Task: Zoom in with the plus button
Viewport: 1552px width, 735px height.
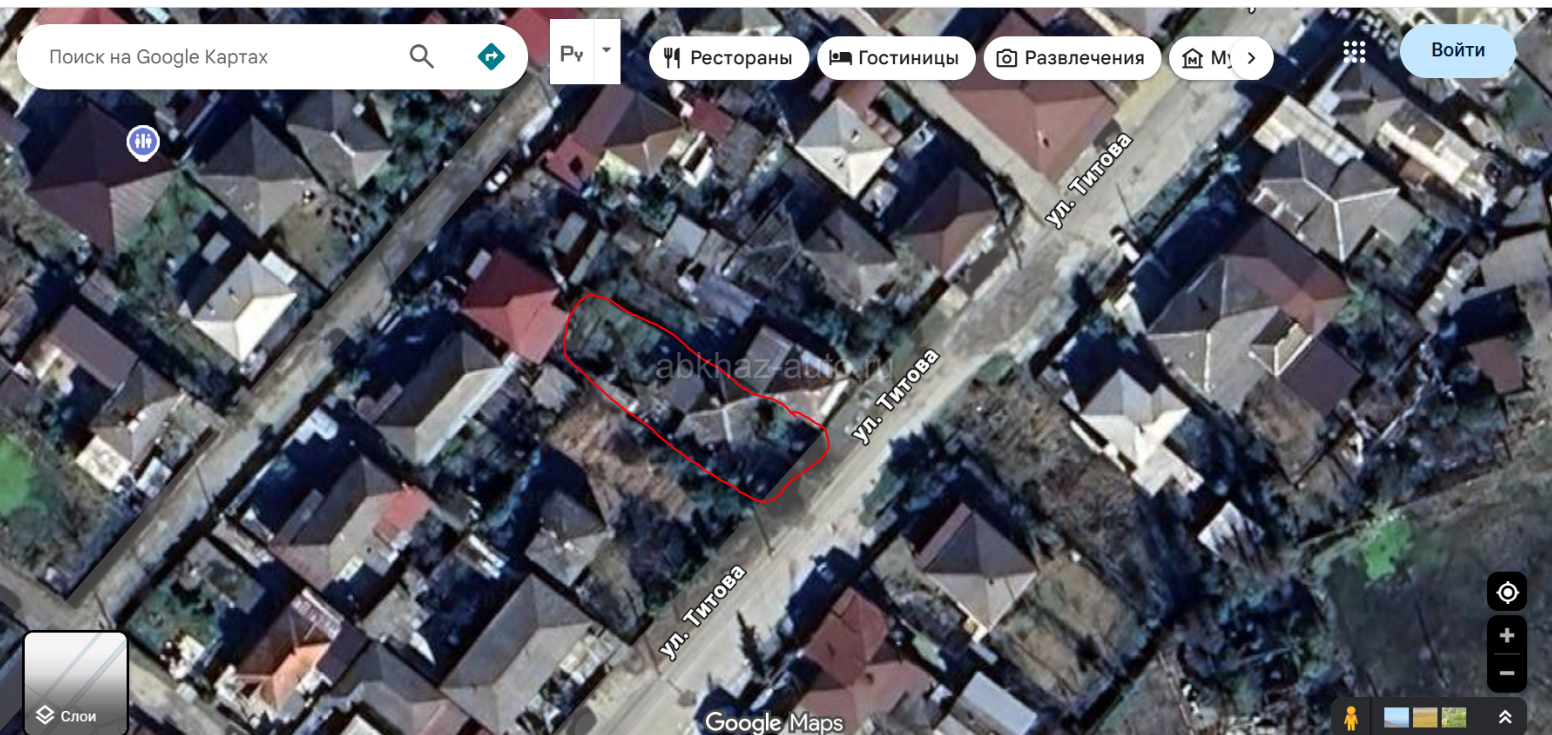Action: pyautogui.click(x=1507, y=636)
